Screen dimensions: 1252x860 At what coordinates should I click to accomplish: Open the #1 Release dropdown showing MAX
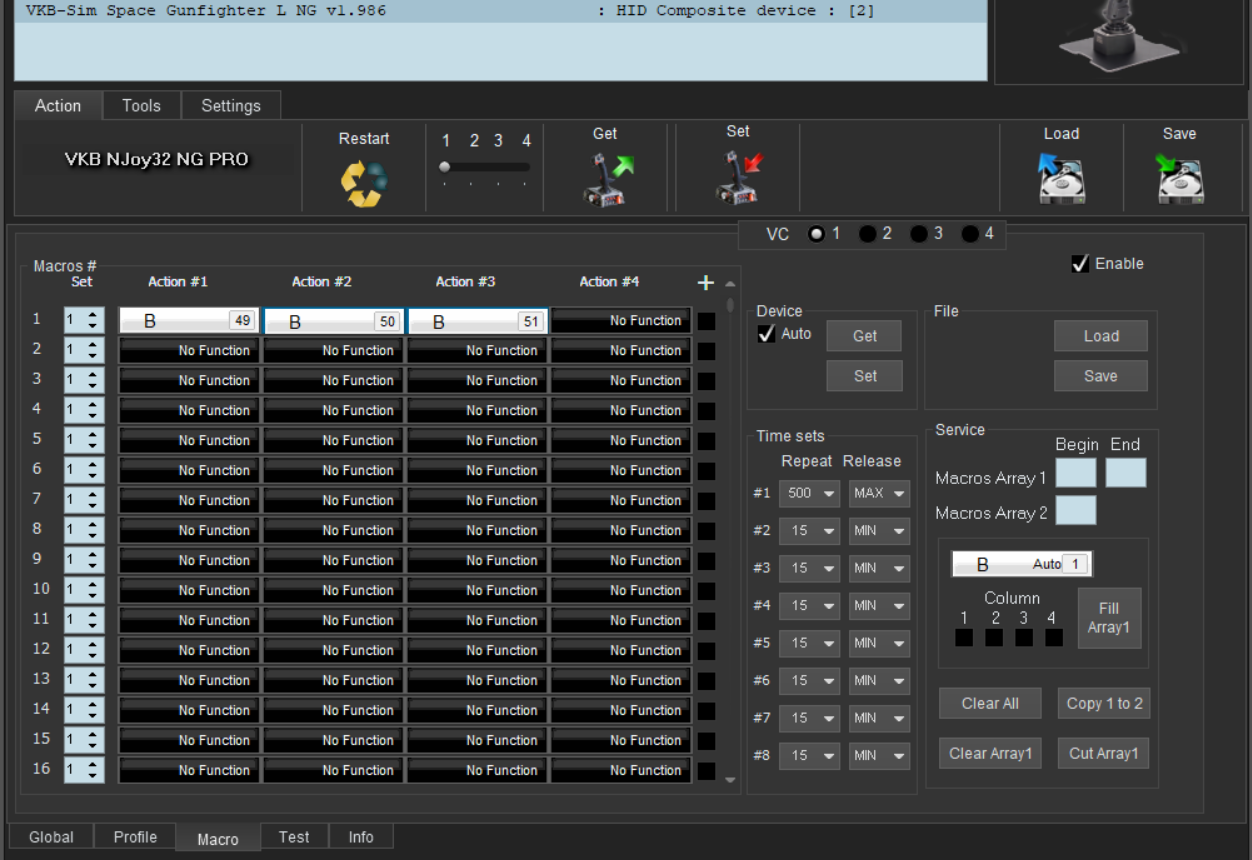[x=880, y=493]
